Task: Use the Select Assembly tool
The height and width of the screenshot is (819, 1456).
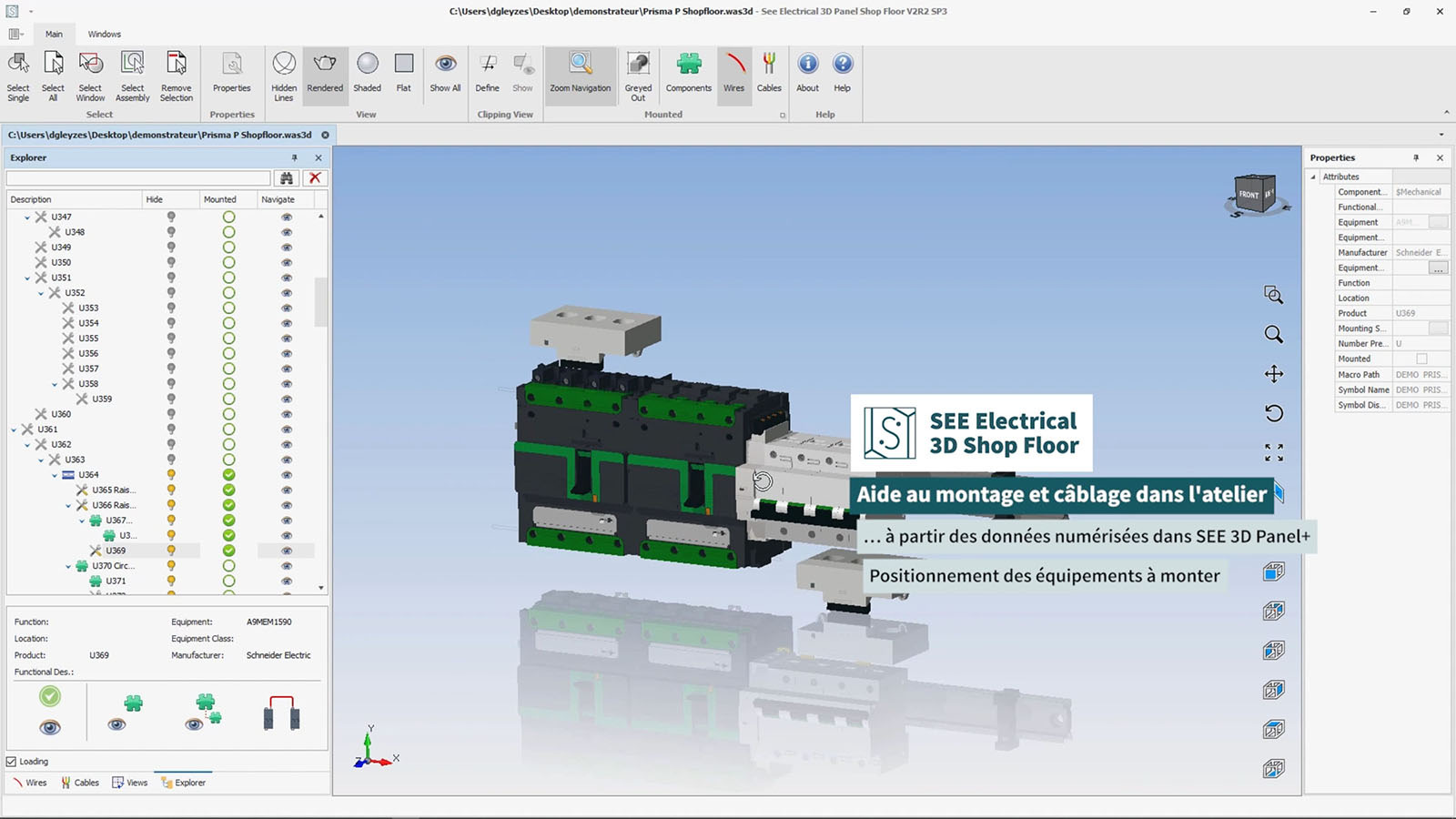Action: 133,76
